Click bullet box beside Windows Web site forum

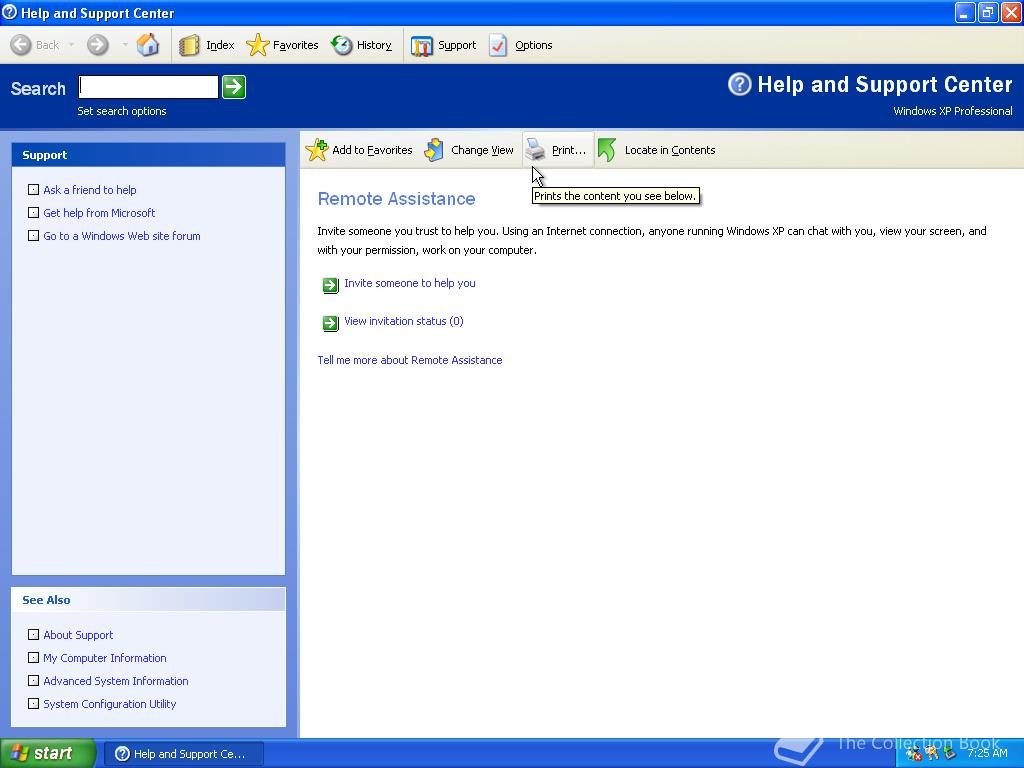[33, 235]
